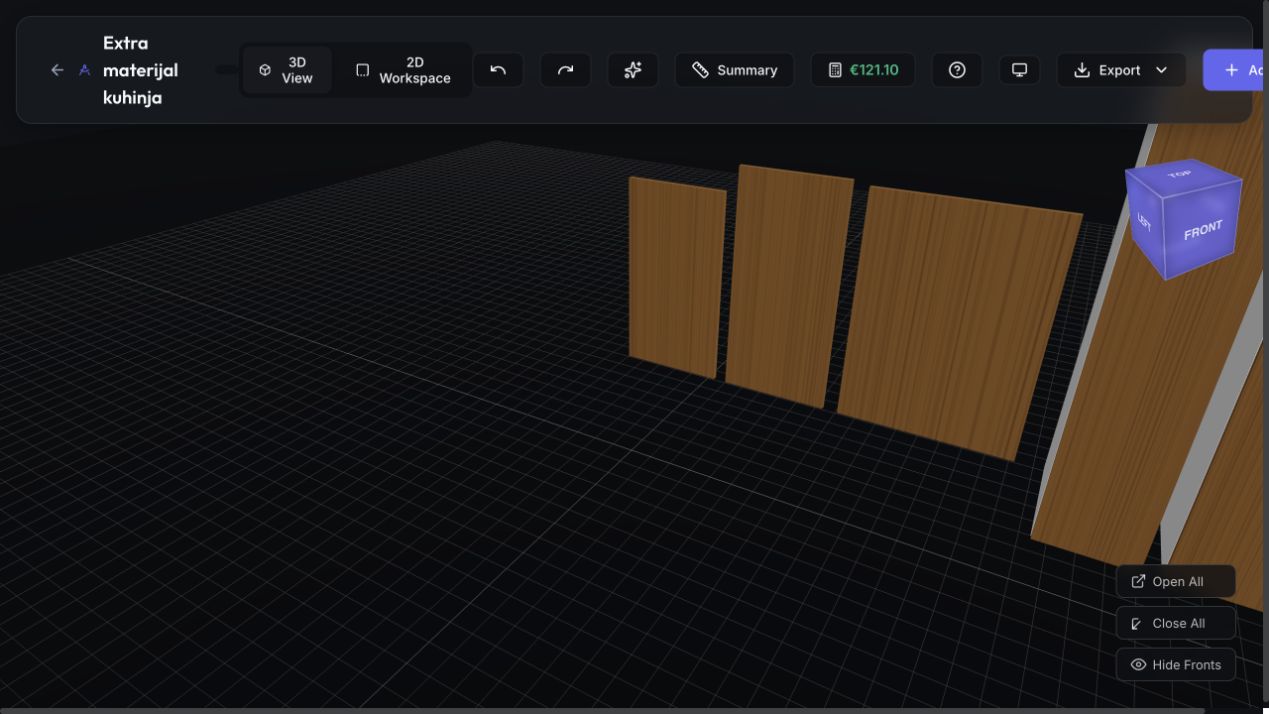Open the €121.10 price calculator
The width and height of the screenshot is (1269, 714).
coord(863,70)
